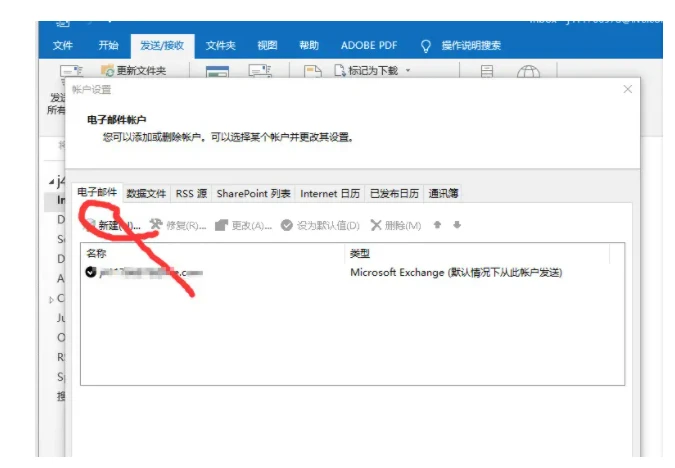Click the 标记为下载 document icon
Screen dimensions: 675x468
[340, 71]
